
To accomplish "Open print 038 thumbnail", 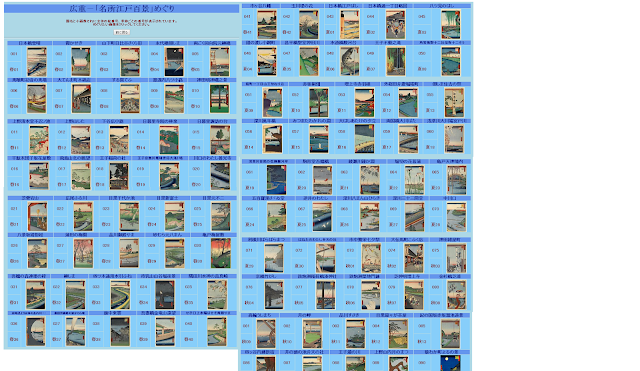I will click(x=120, y=332).
